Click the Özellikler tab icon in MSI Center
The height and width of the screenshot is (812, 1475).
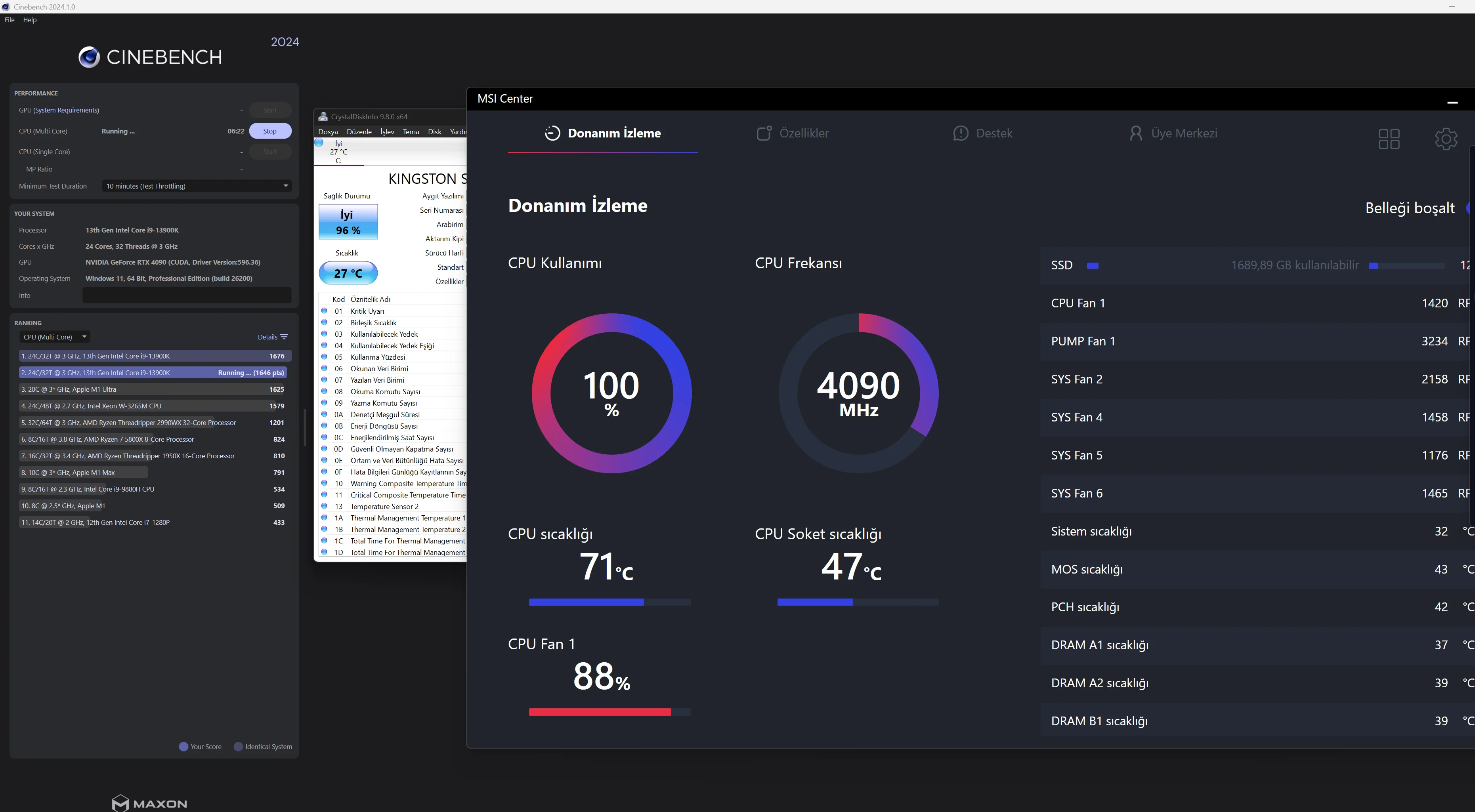[x=764, y=133]
